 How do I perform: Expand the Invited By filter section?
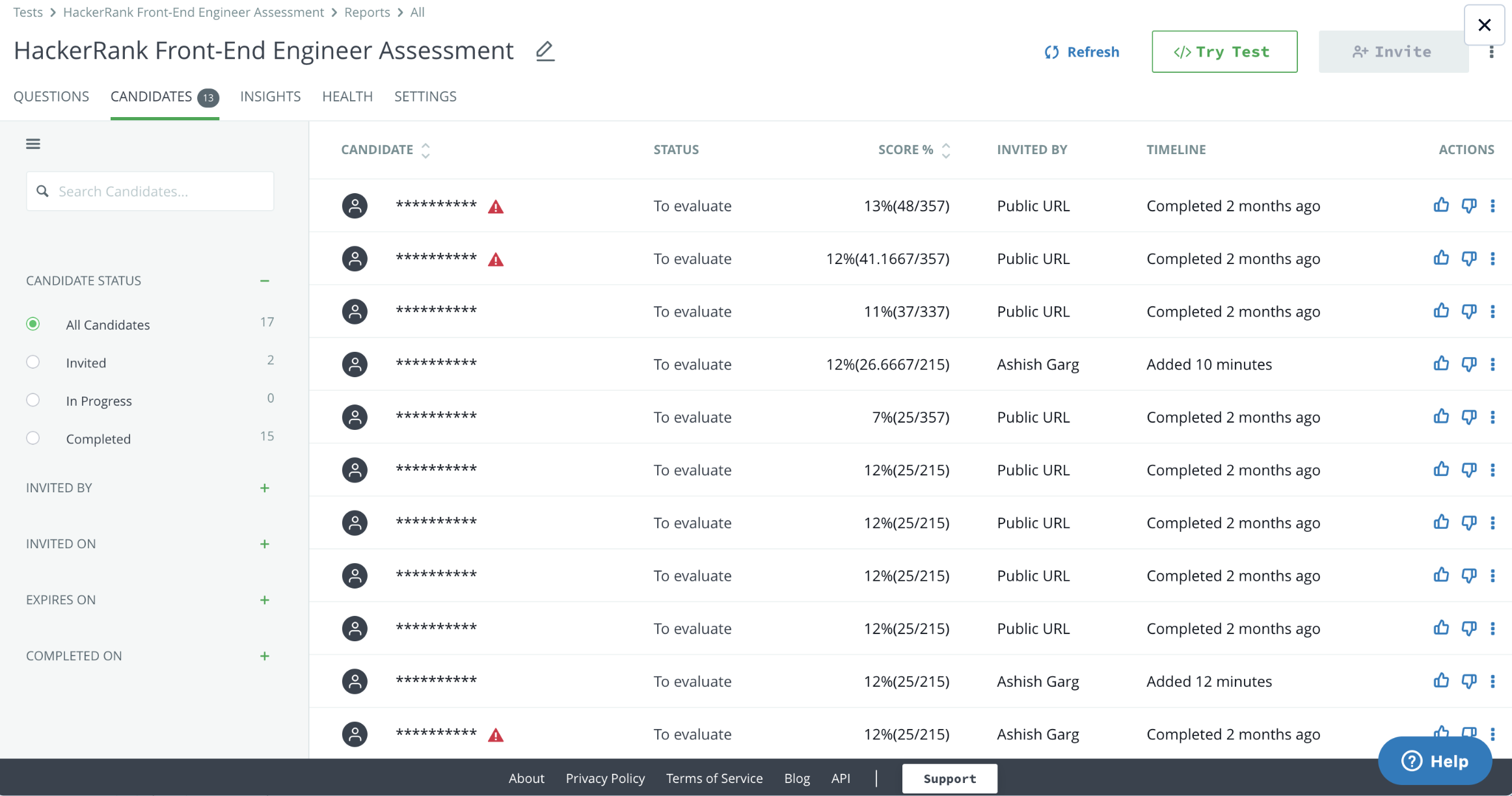pos(264,488)
